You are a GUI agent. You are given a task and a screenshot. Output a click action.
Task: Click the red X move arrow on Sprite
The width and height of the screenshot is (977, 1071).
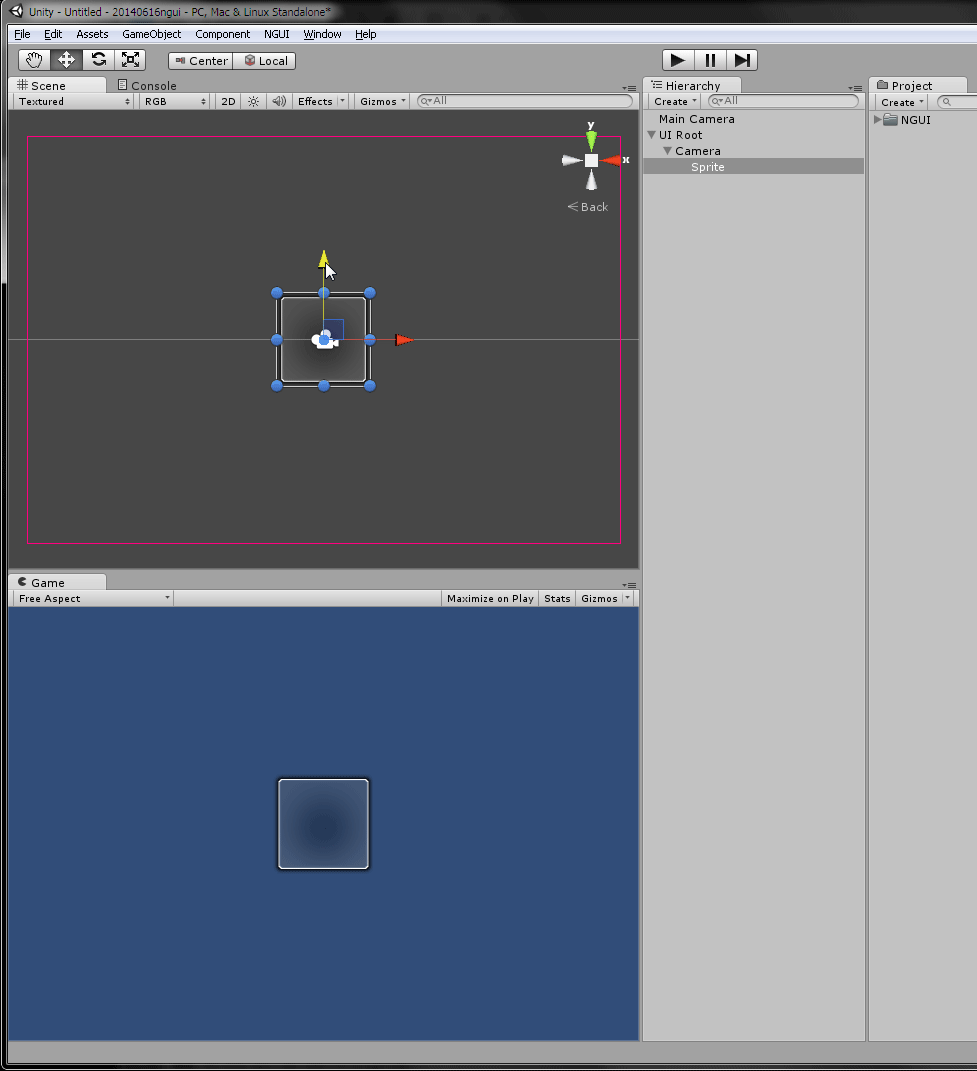point(404,339)
